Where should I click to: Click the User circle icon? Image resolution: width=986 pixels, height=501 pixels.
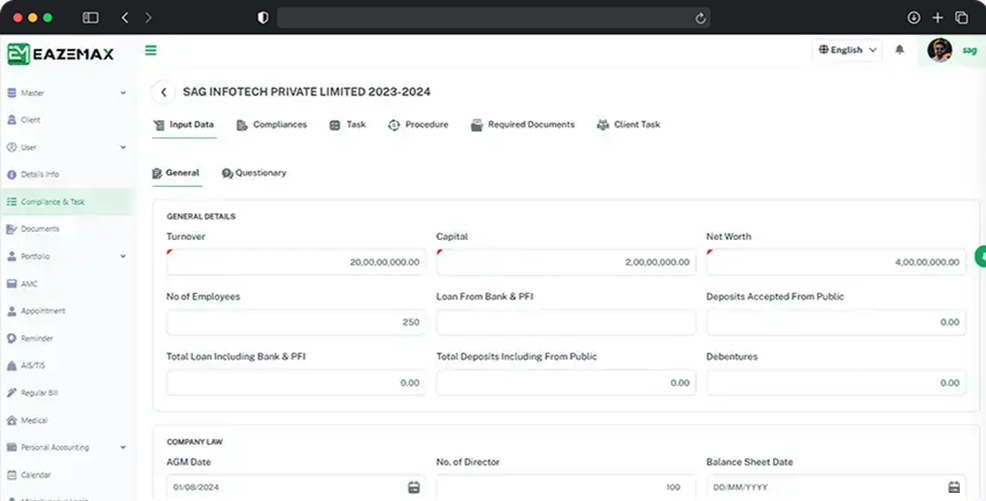[11, 147]
